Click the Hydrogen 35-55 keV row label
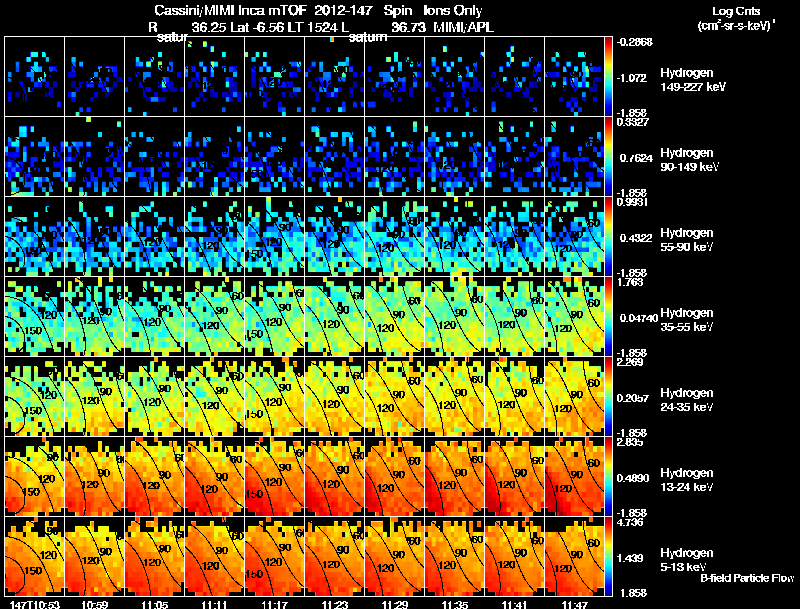Viewport: 800px width, 609px height. point(687,320)
